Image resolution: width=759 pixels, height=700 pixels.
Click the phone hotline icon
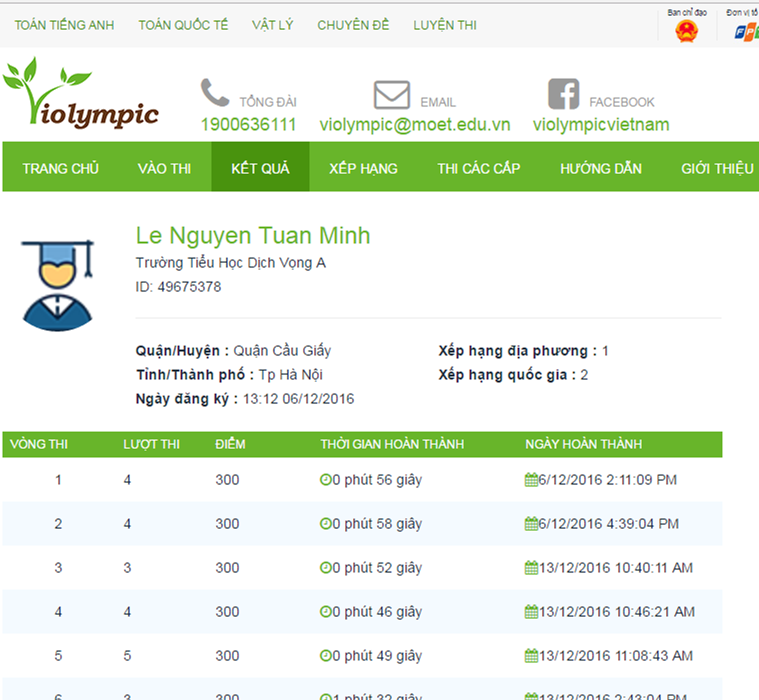(214, 93)
